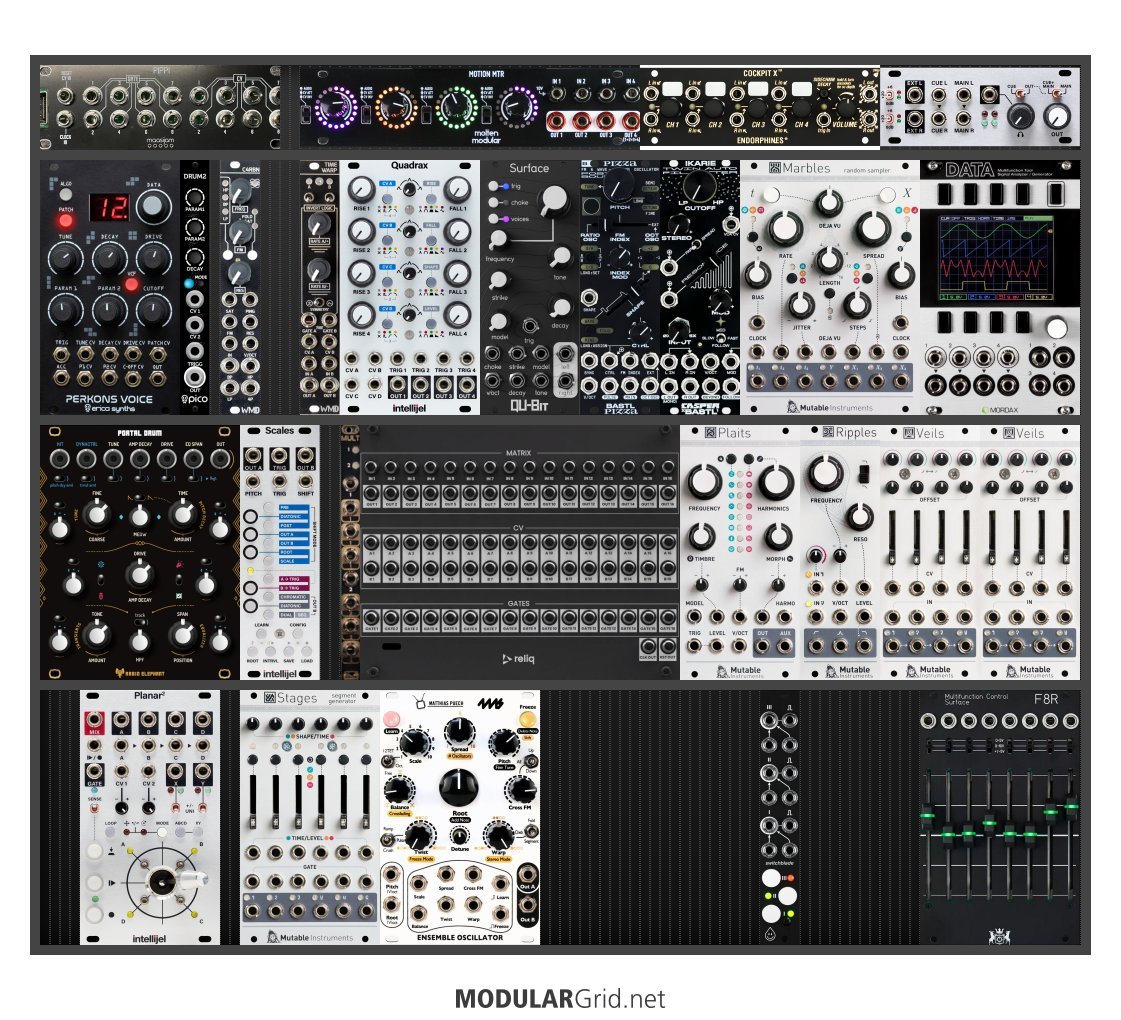Click the orange LED ring meter on Motion MTR
Screen dimensions: 1121x1020
395,107
